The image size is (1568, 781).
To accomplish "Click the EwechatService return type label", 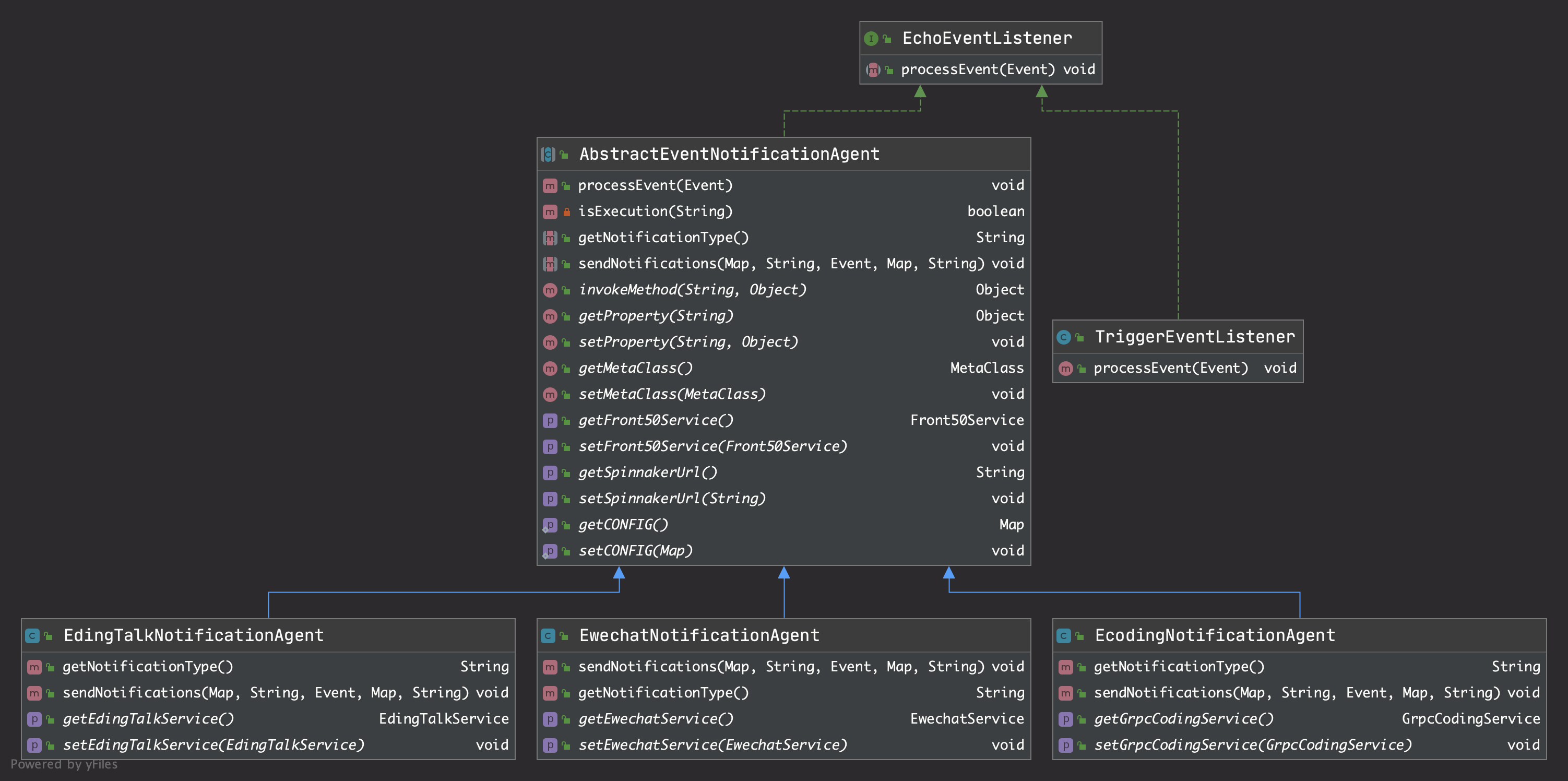I will point(966,719).
